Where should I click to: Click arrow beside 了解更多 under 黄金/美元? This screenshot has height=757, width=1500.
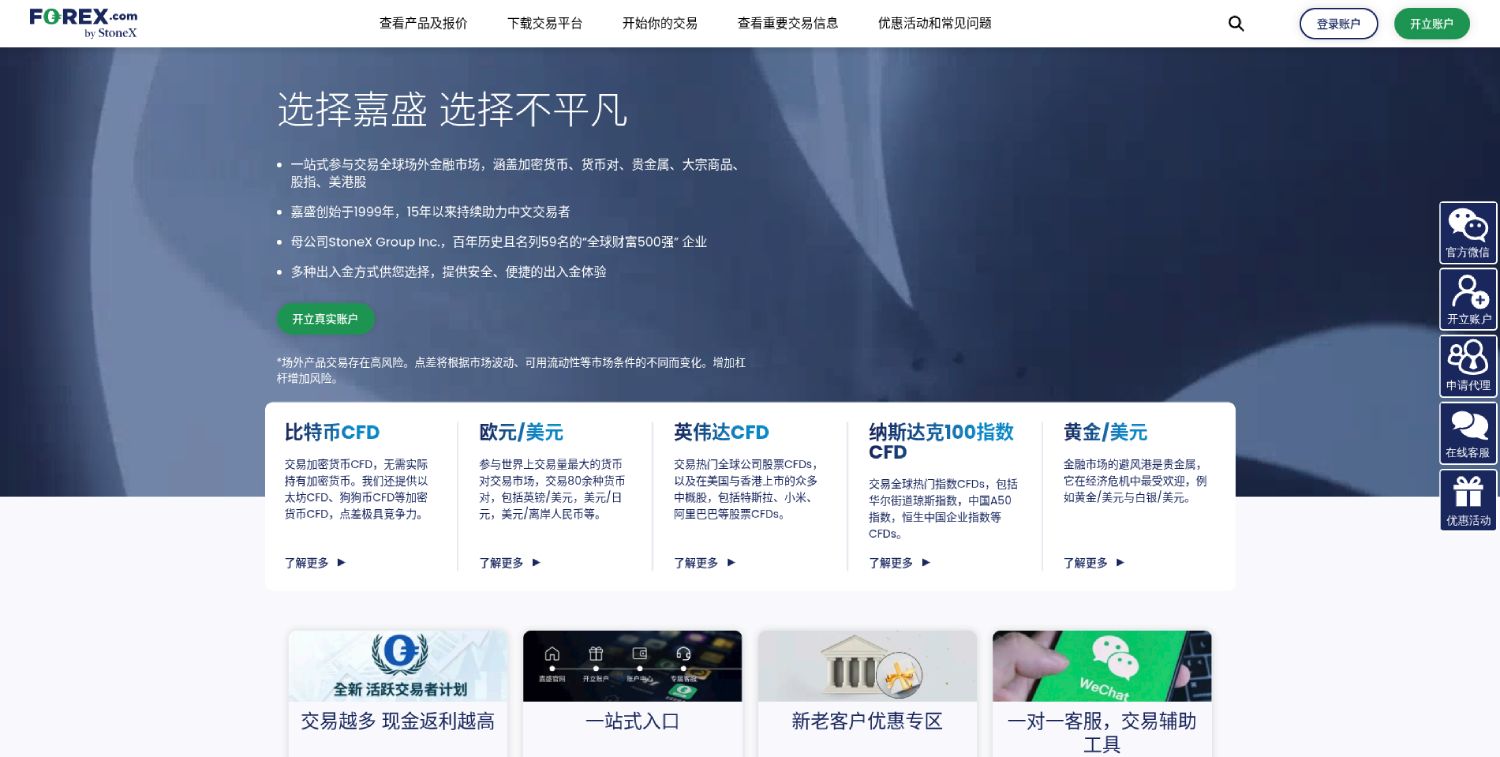click(1120, 562)
